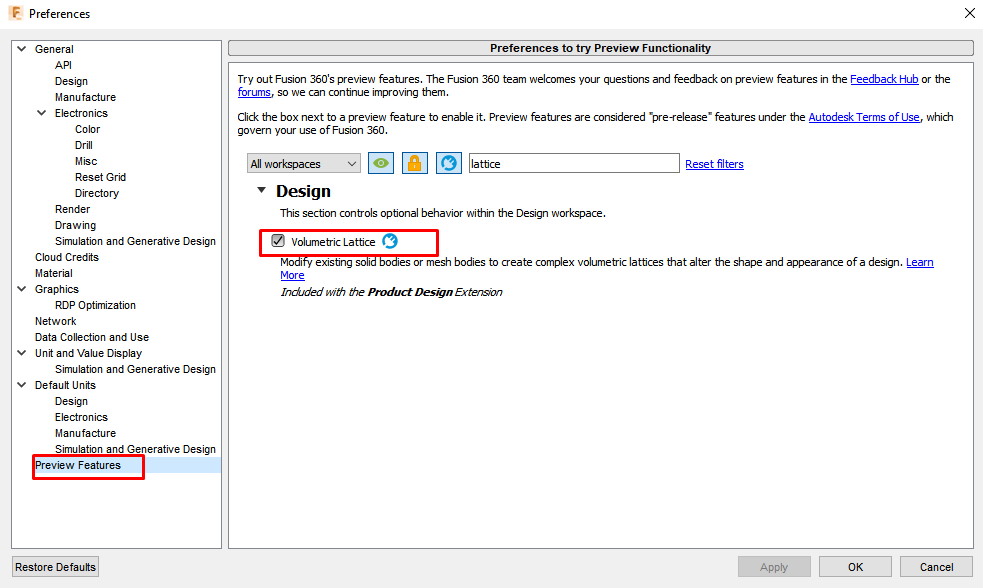Collapse the General category in the sidebar
Screen dimensions: 983x588
[x=20, y=48]
